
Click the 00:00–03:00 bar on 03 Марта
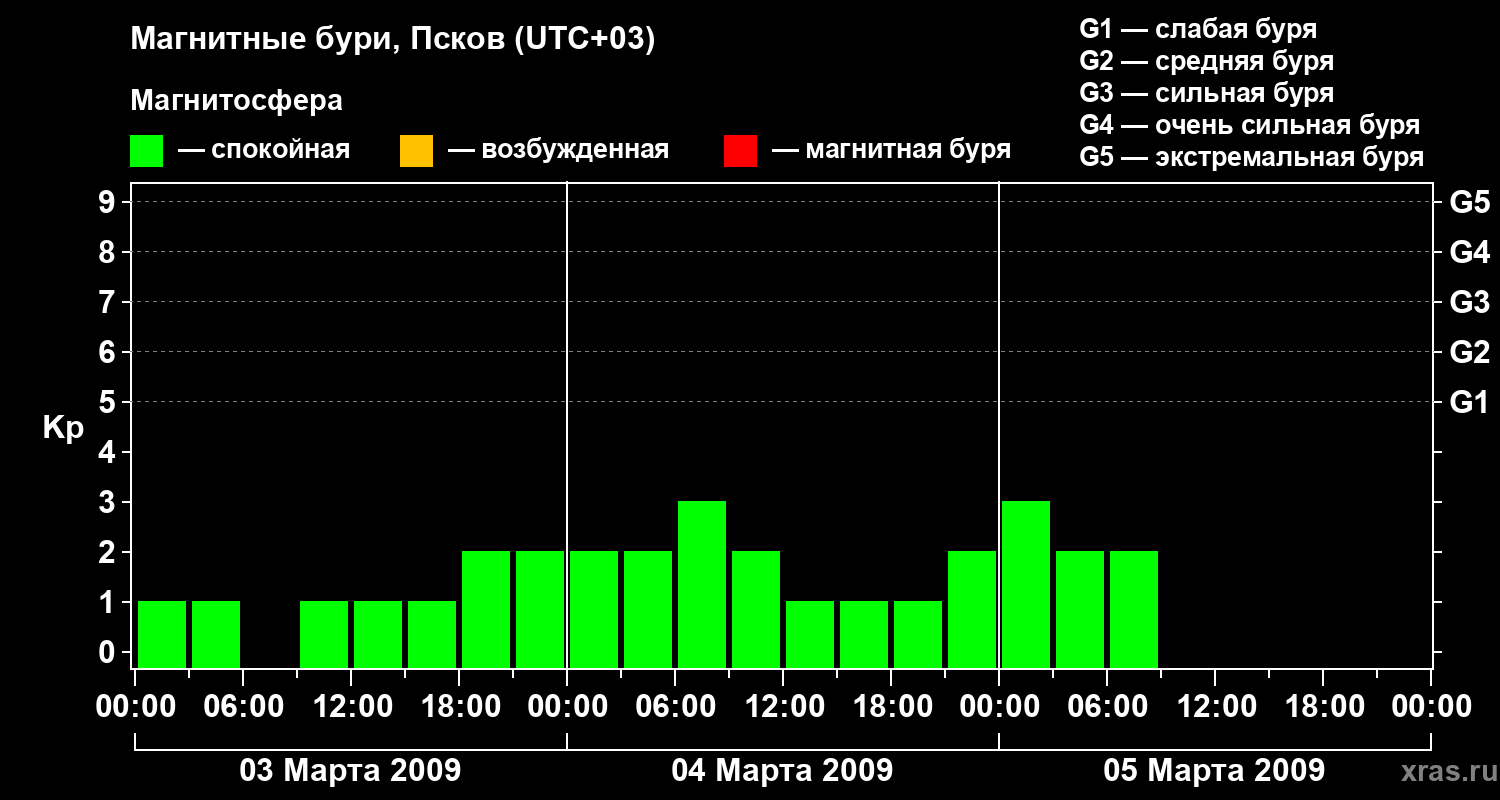[x=162, y=634]
